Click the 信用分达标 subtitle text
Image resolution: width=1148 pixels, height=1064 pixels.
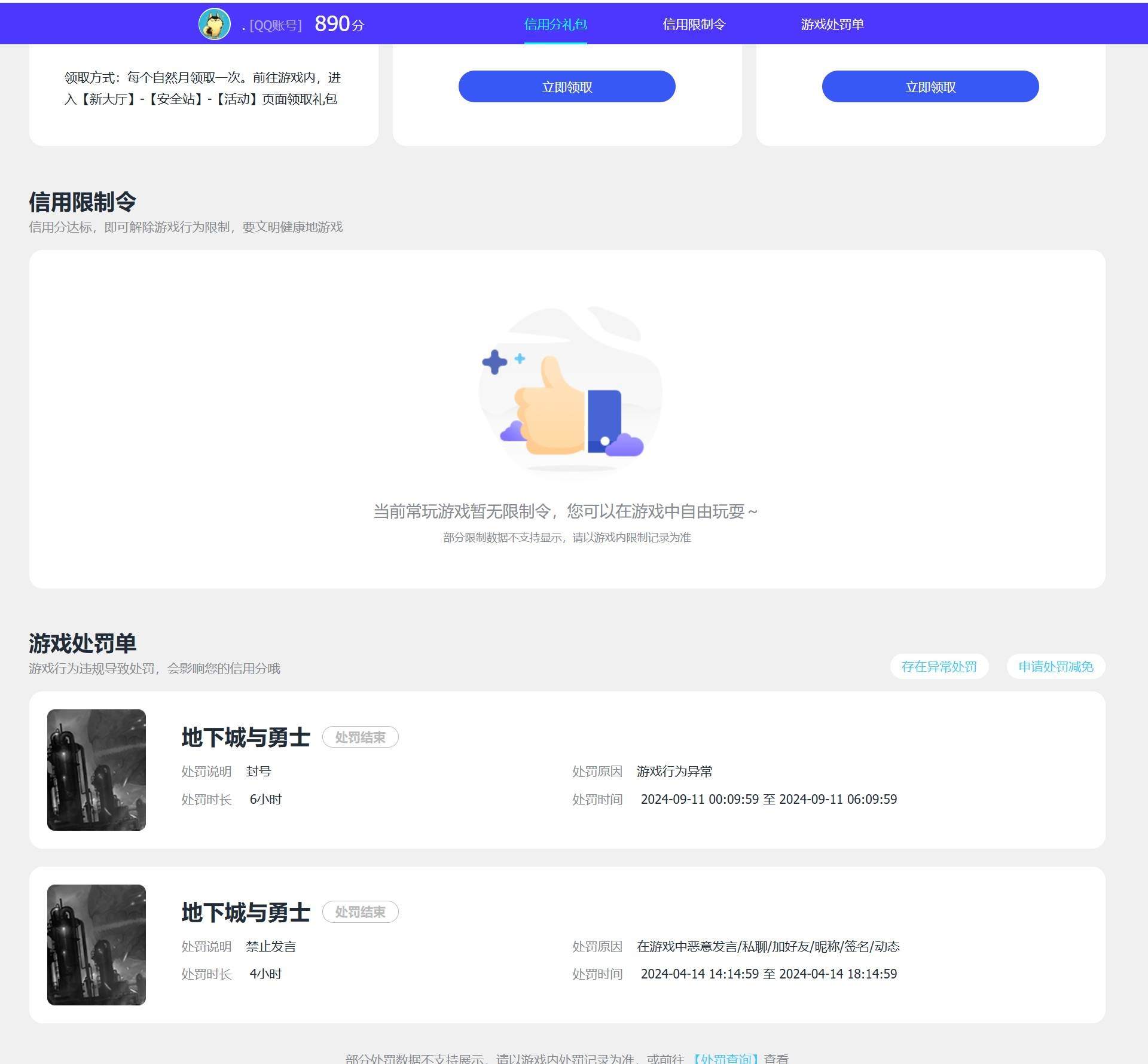pyautogui.click(x=186, y=227)
